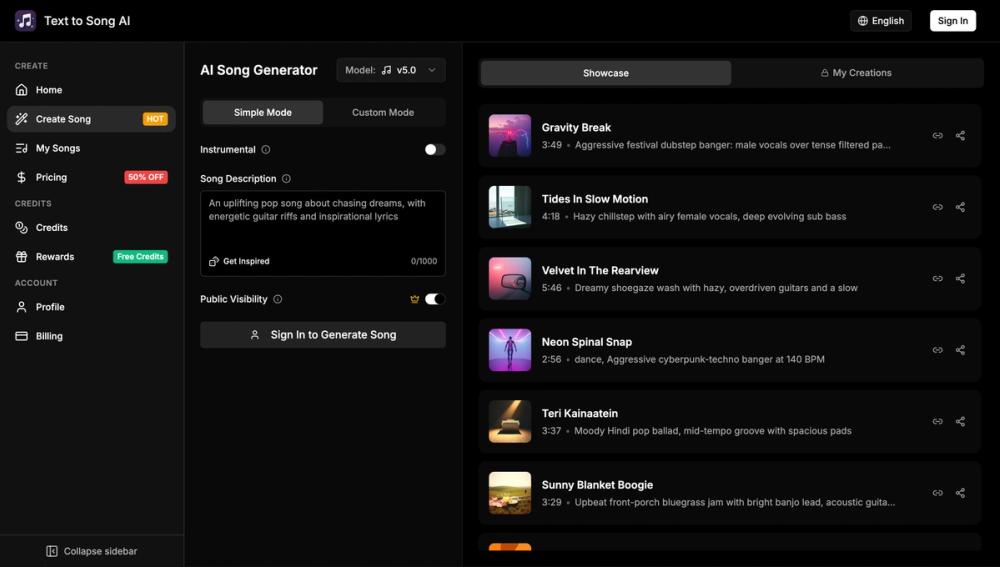The height and width of the screenshot is (567, 1000).
Task: Click the Neon Spinal Snap cover thumbnail
Action: pyautogui.click(x=510, y=350)
